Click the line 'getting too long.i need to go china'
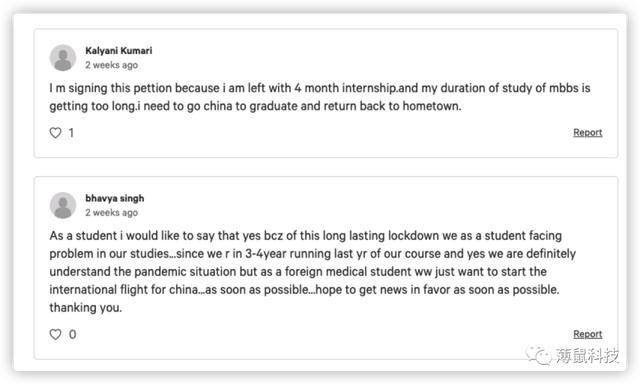Screen dimensions: 640x384 255,106
